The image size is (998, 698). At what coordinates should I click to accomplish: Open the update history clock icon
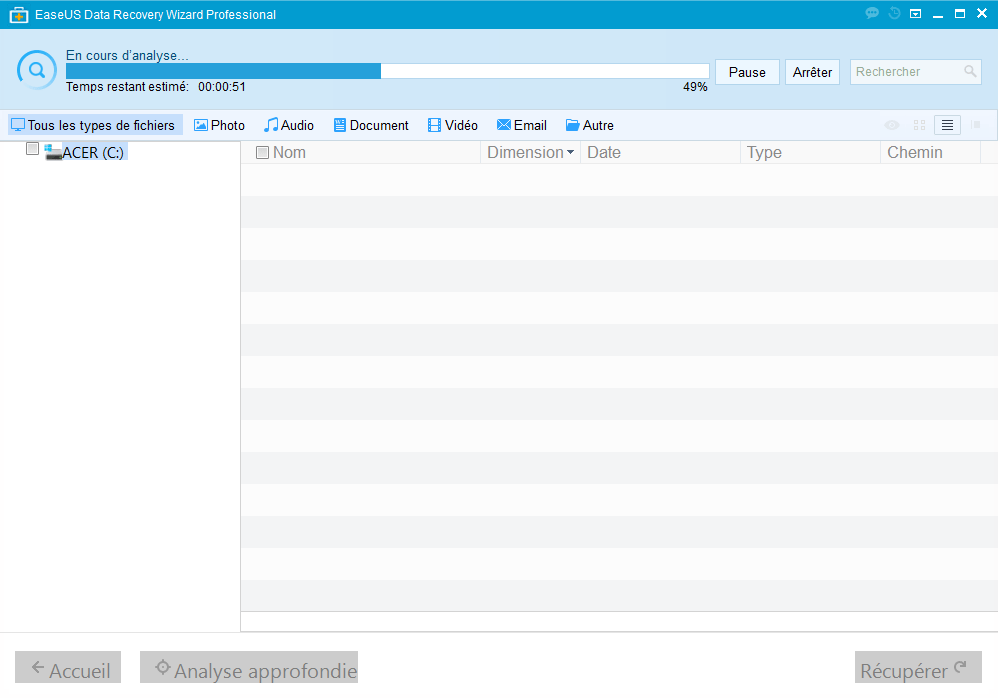(x=894, y=13)
